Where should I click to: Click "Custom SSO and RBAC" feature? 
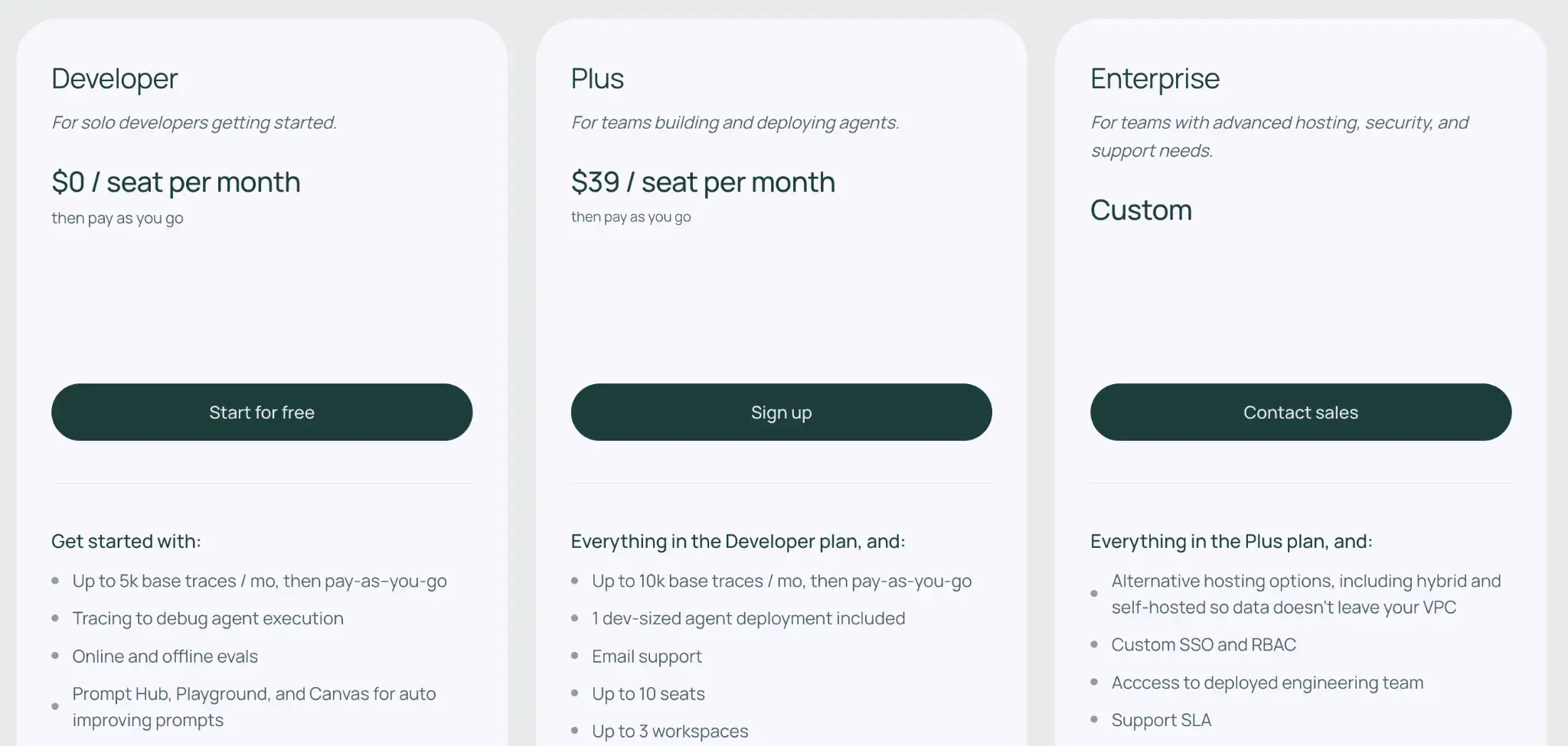coord(1204,645)
